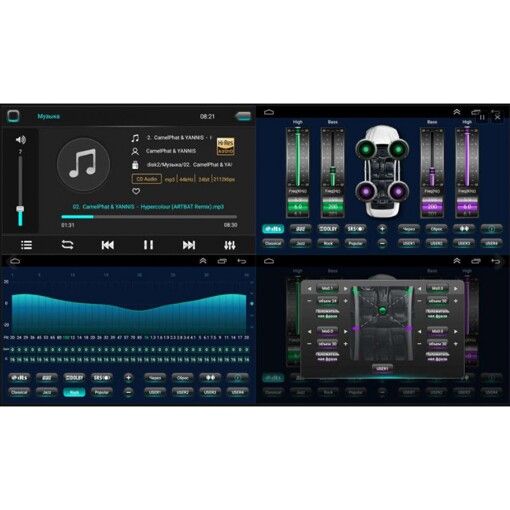
Task: Click USER1 button in speaker position popup
Action: (382, 369)
